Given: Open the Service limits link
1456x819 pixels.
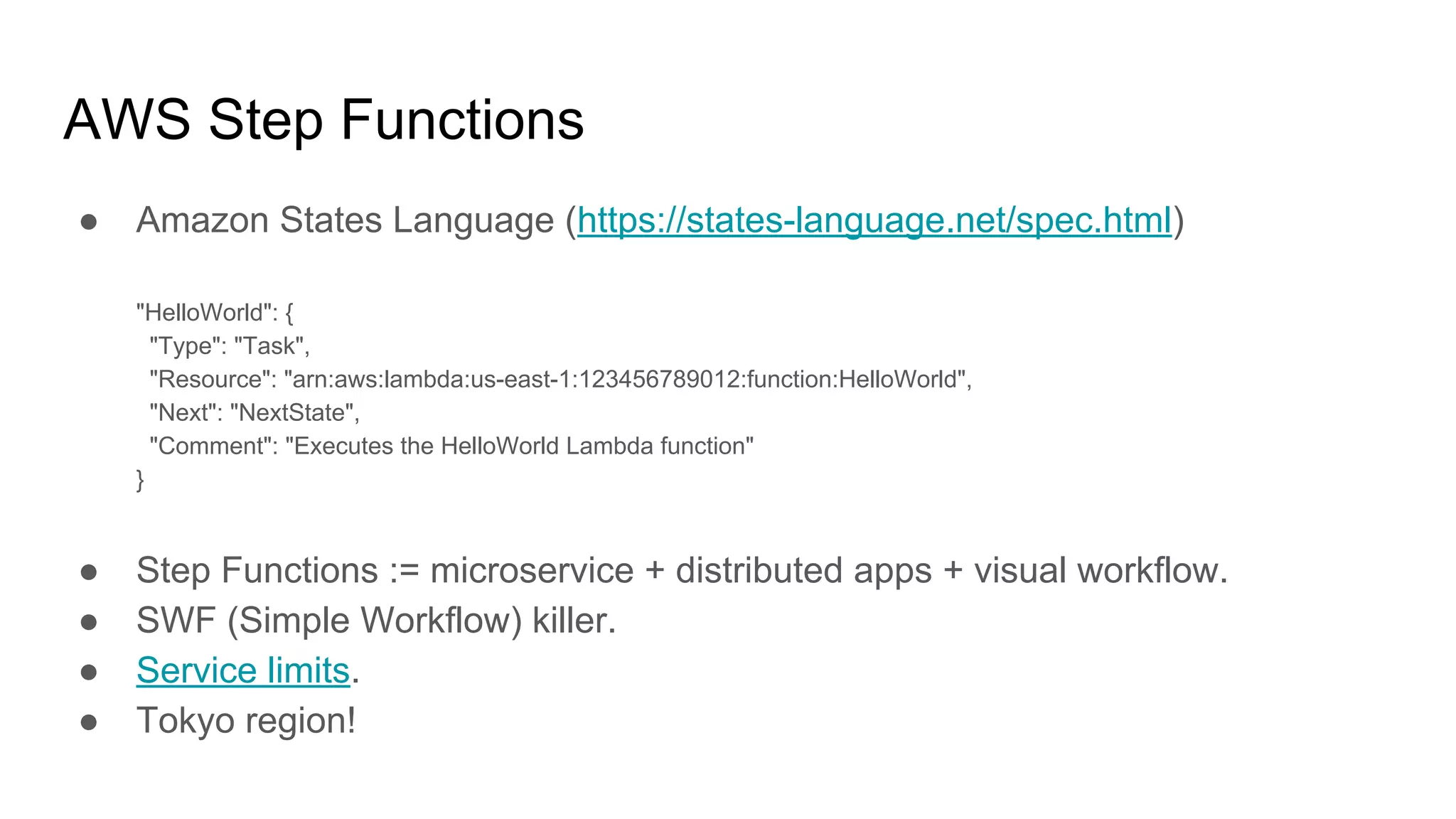Looking at the screenshot, I should click(243, 670).
